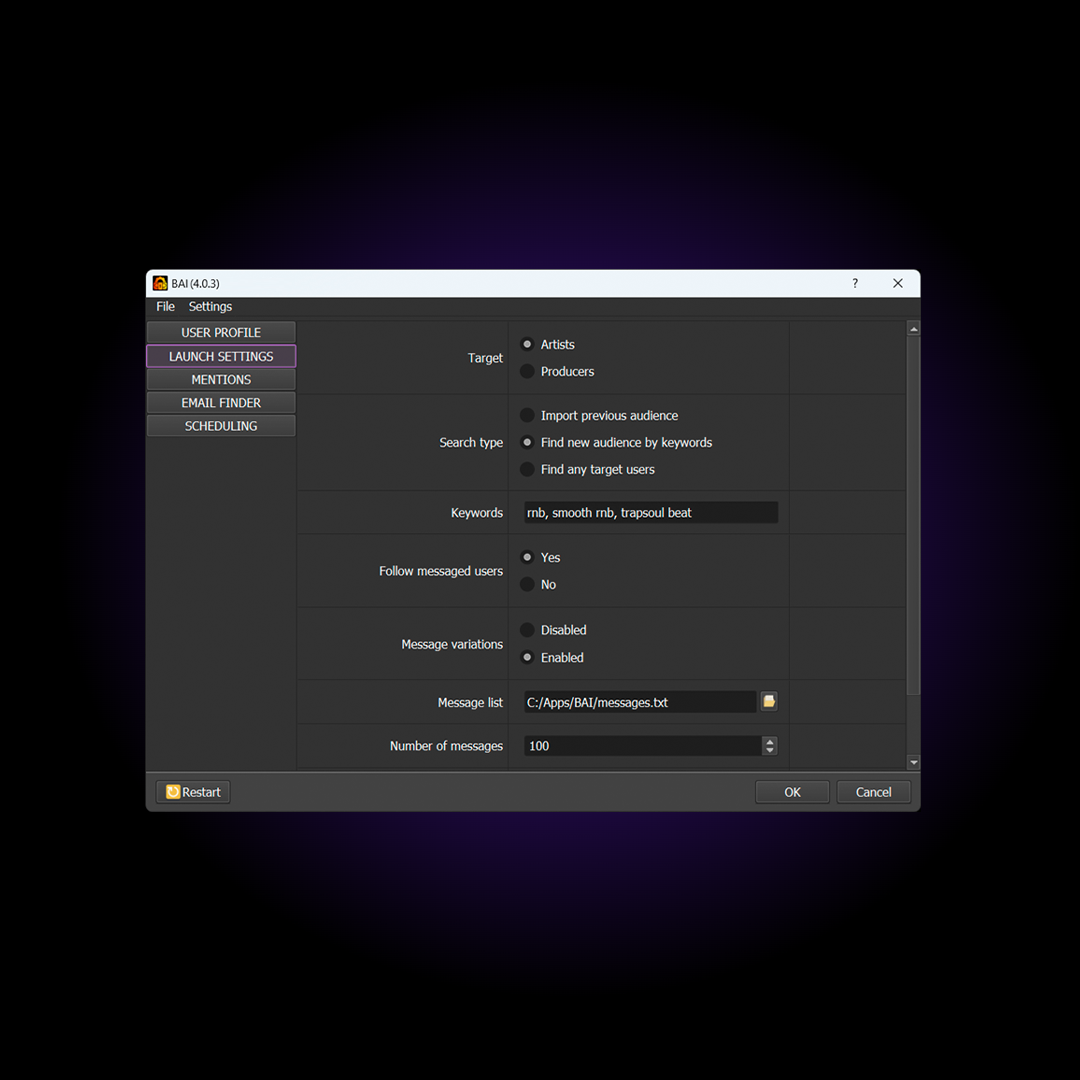The image size is (1080, 1080).
Task: Click the Number of messages label
Action: tap(446, 746)
